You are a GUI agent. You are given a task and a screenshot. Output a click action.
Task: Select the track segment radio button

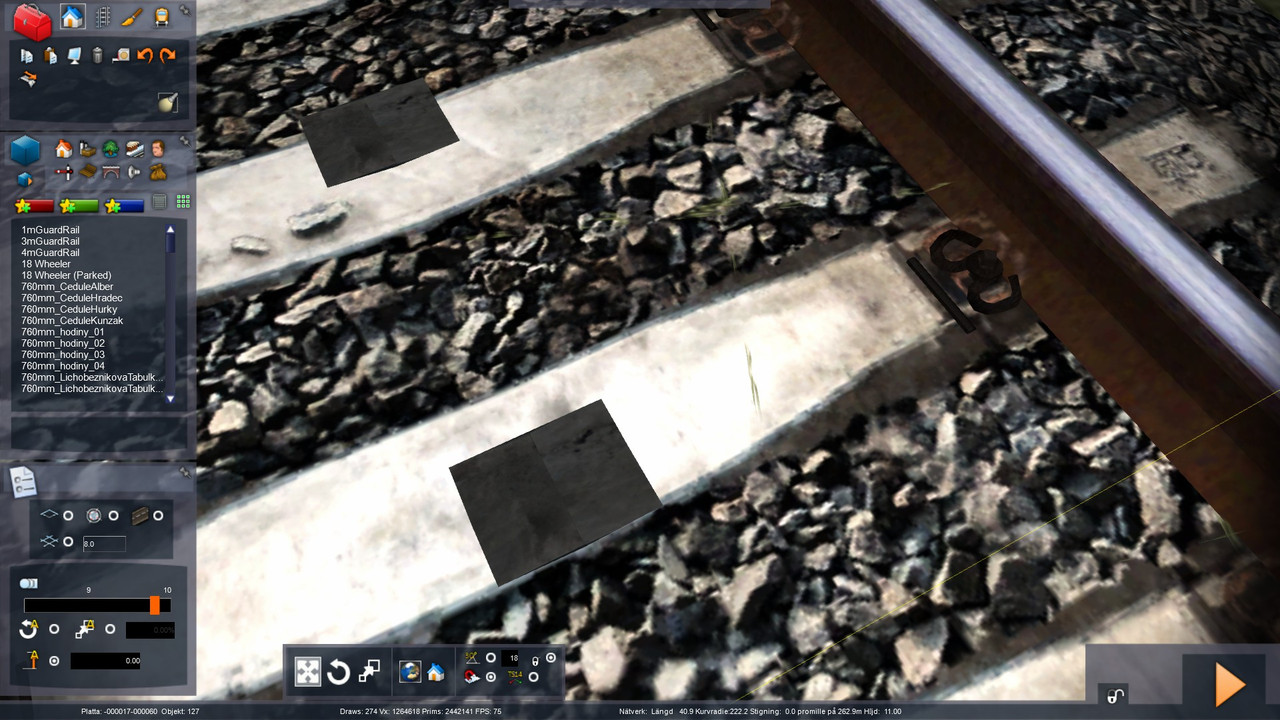point(158,516)
